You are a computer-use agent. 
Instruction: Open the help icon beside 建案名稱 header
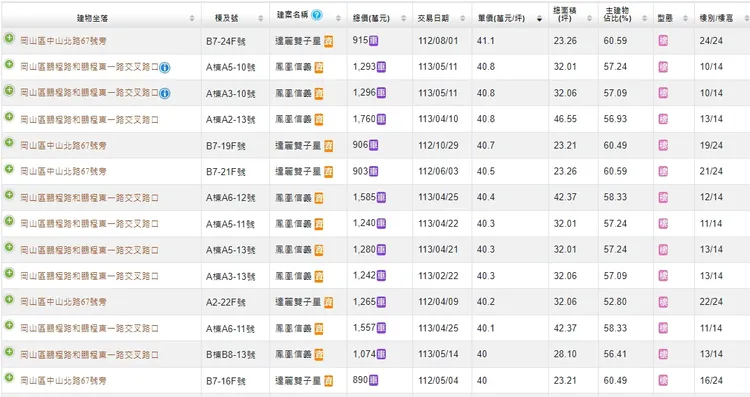(317, 15)
